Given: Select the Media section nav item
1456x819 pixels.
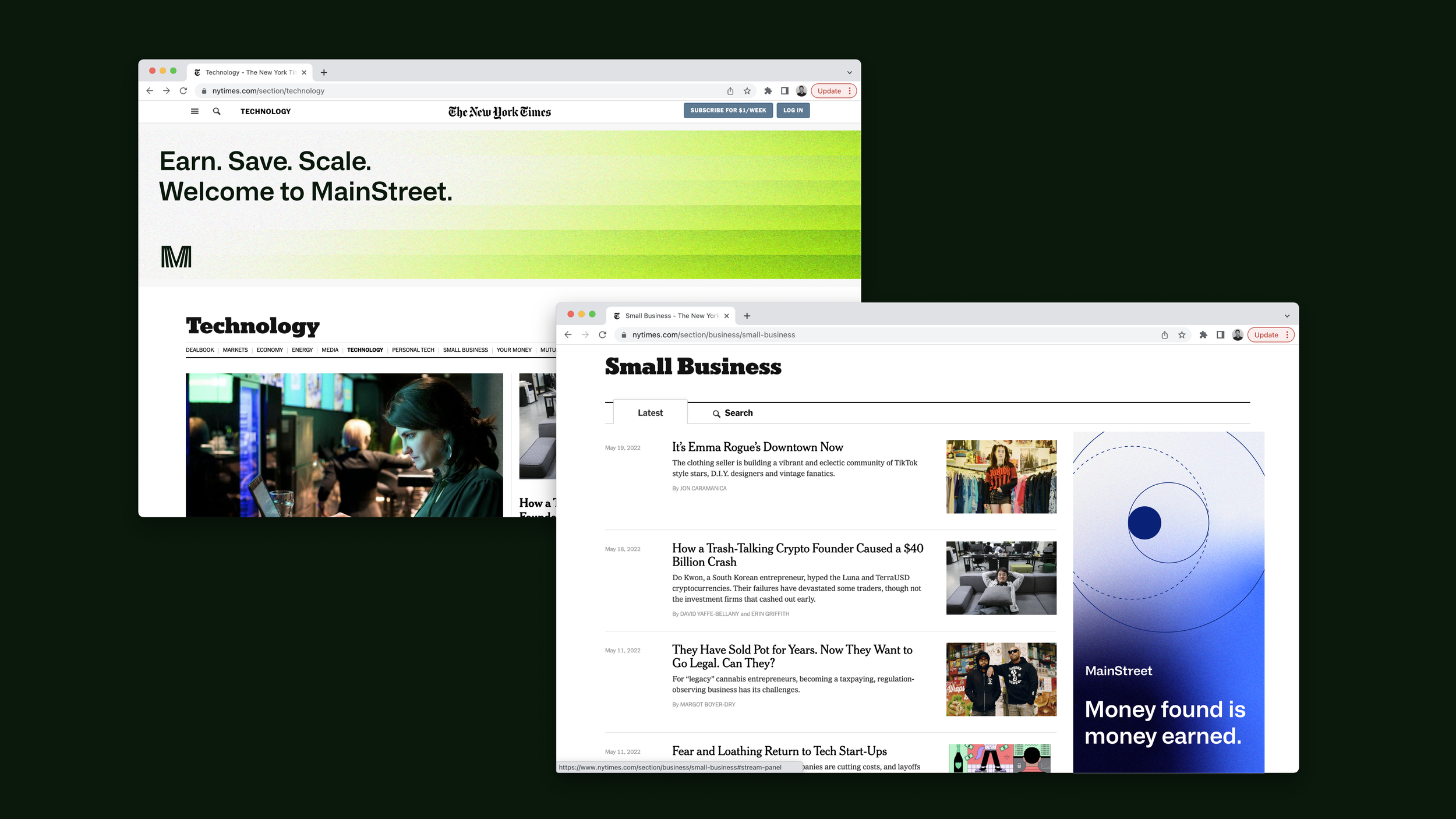Looking at the screenshot, I should pyautogui.click(x=330, y=350).
